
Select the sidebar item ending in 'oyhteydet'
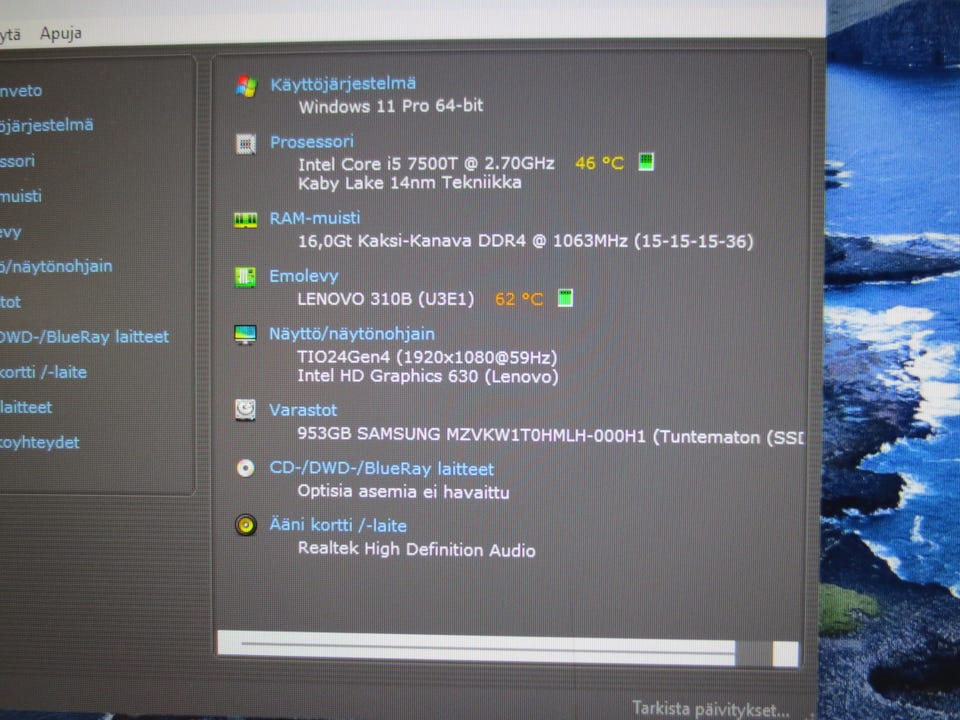click(40, 442)
